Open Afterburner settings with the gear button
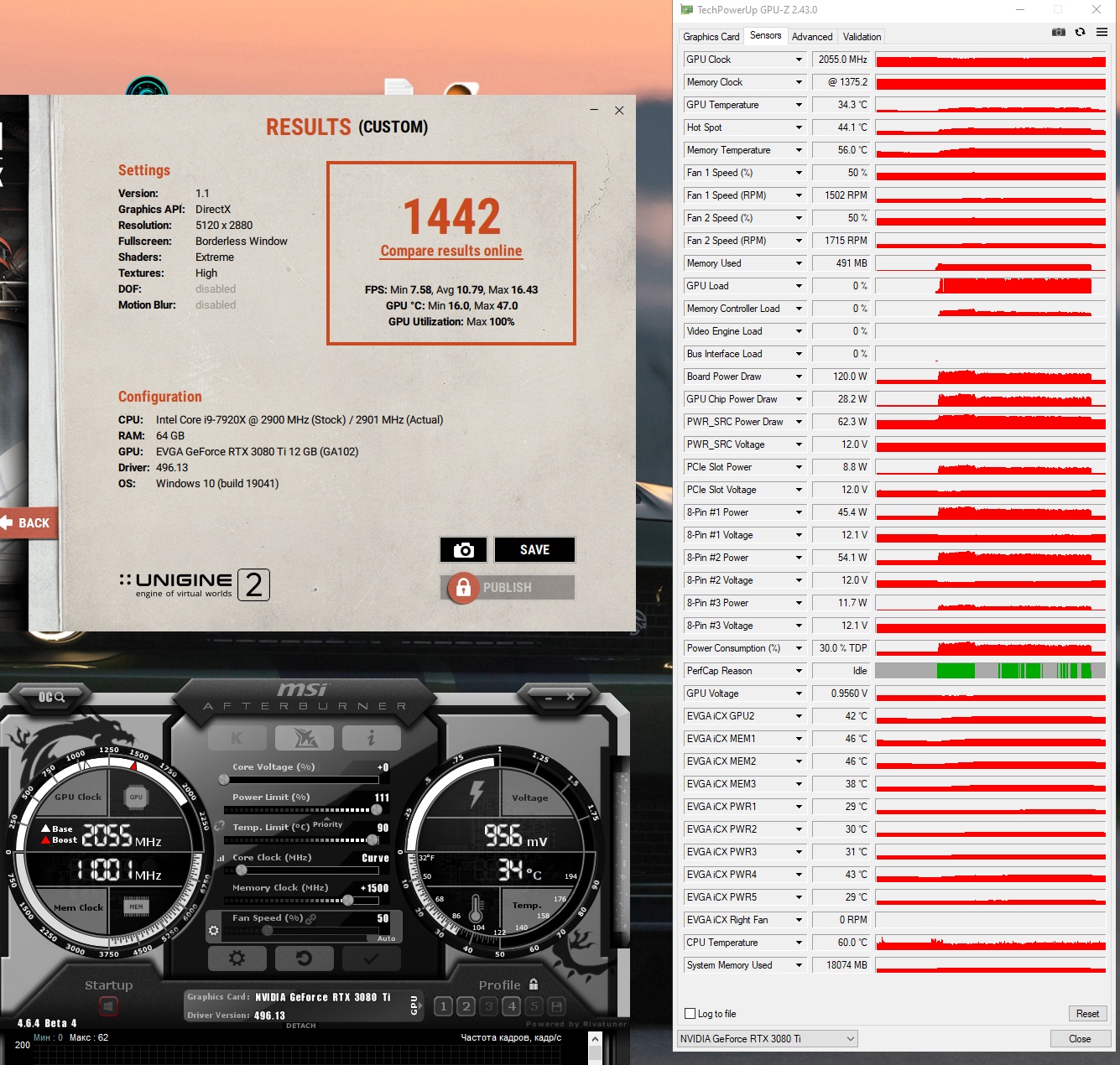The image size is (1120, 1065). pyautogui.click(x=237, y=958)
